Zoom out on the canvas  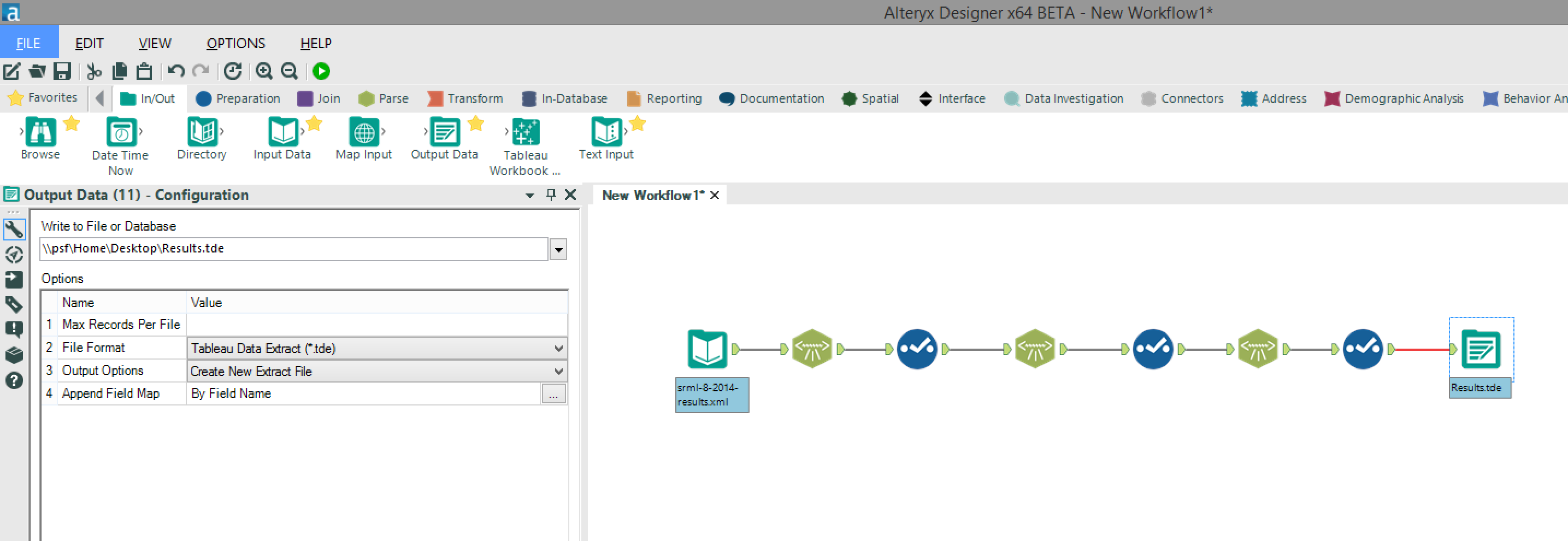point(289,71)
